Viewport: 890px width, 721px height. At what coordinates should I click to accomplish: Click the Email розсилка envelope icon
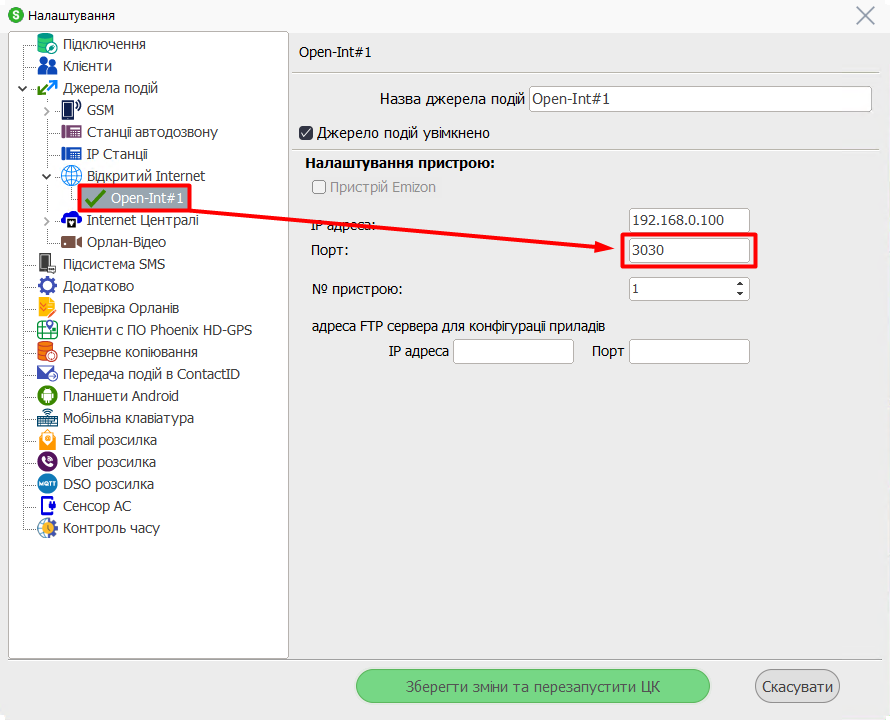tap(47, 440)
